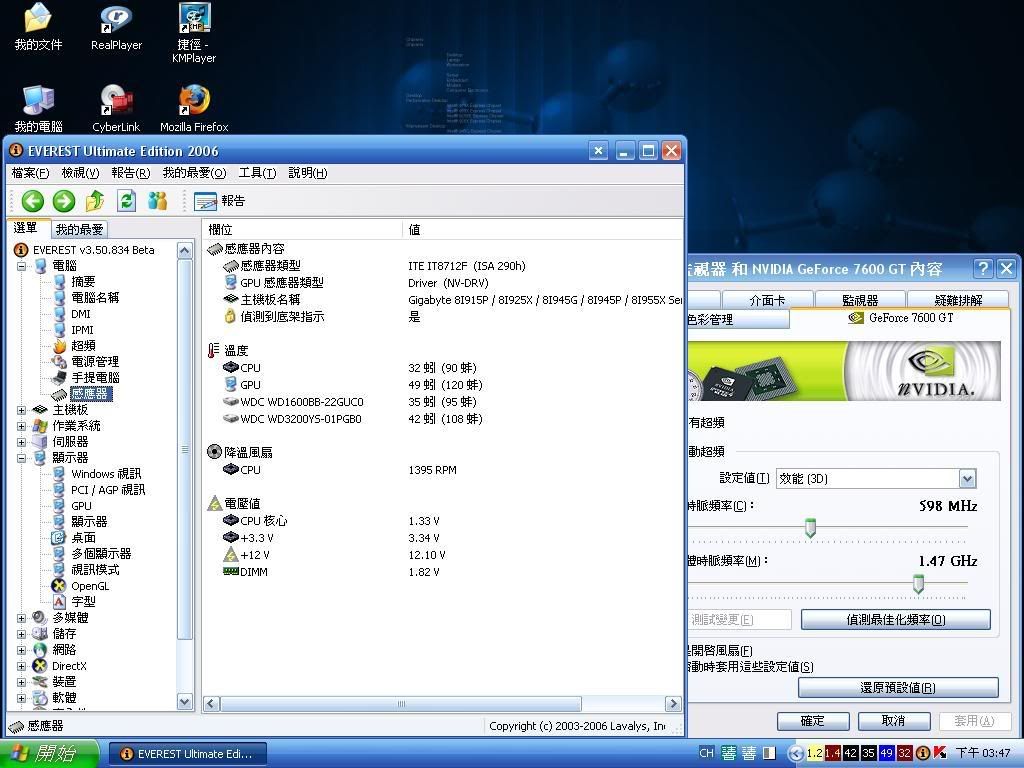1024x768 pixels.
Task: Click the green Forward arrow in EVEREST toolbar
Action: coord(64,201)
